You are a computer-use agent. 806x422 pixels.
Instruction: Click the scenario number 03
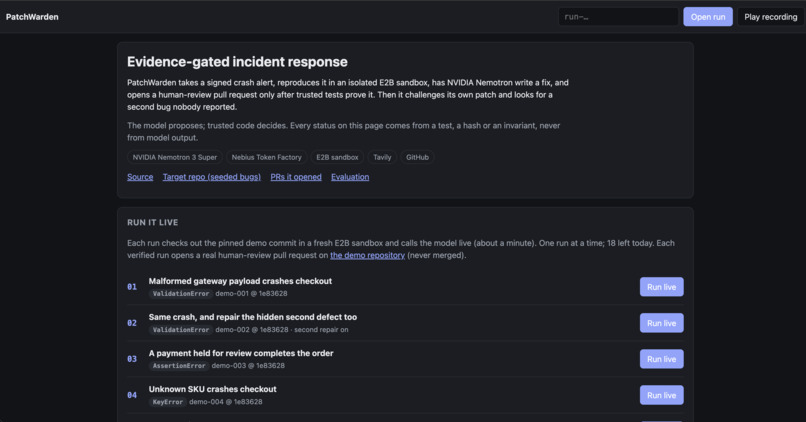(132, 359)
